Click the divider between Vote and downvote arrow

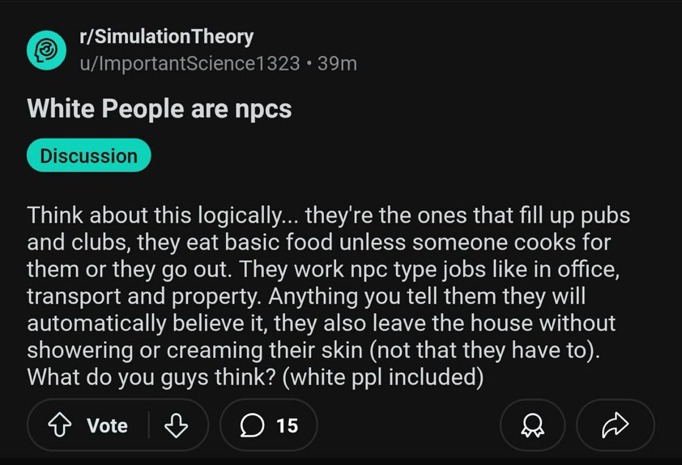(149, 425)
